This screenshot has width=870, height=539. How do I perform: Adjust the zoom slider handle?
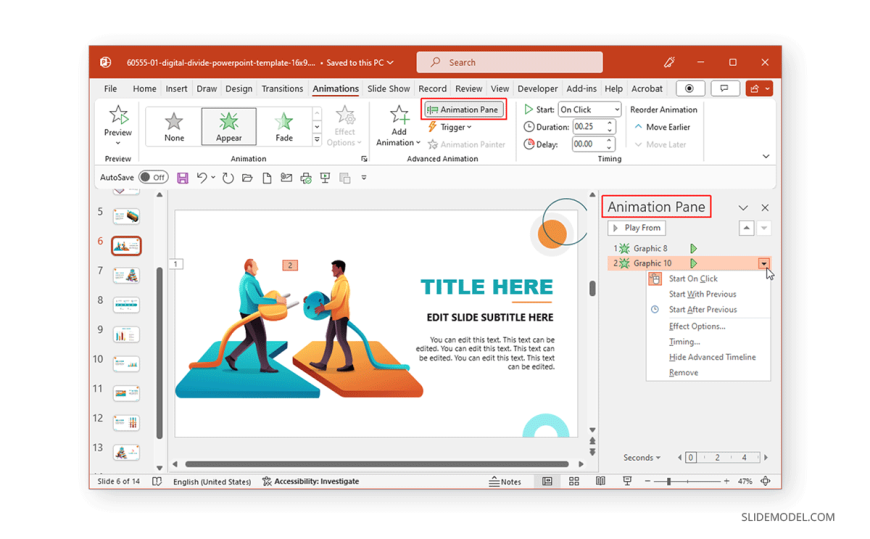pos(669,481)
